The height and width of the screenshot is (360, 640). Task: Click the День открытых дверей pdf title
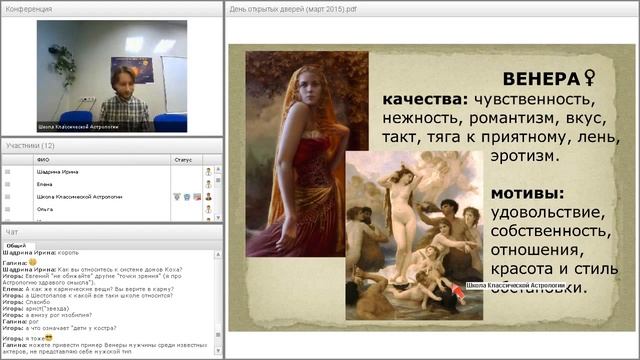(x=293, y=9)
